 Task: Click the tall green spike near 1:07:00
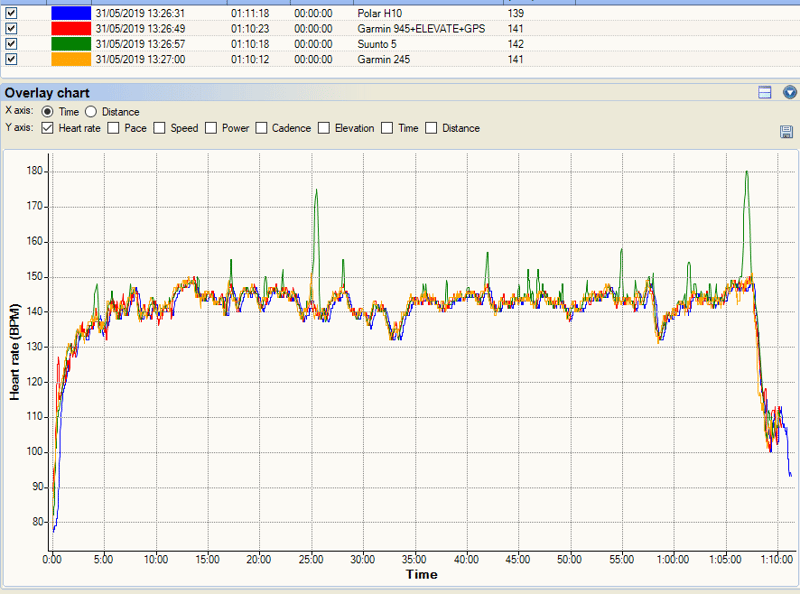[746, 175]
